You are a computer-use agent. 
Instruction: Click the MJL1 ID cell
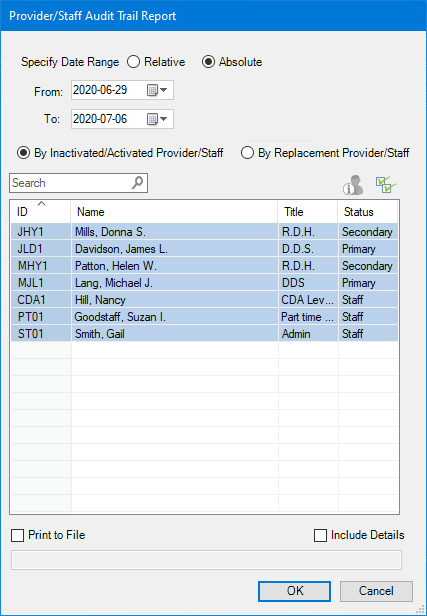point(41,283)
